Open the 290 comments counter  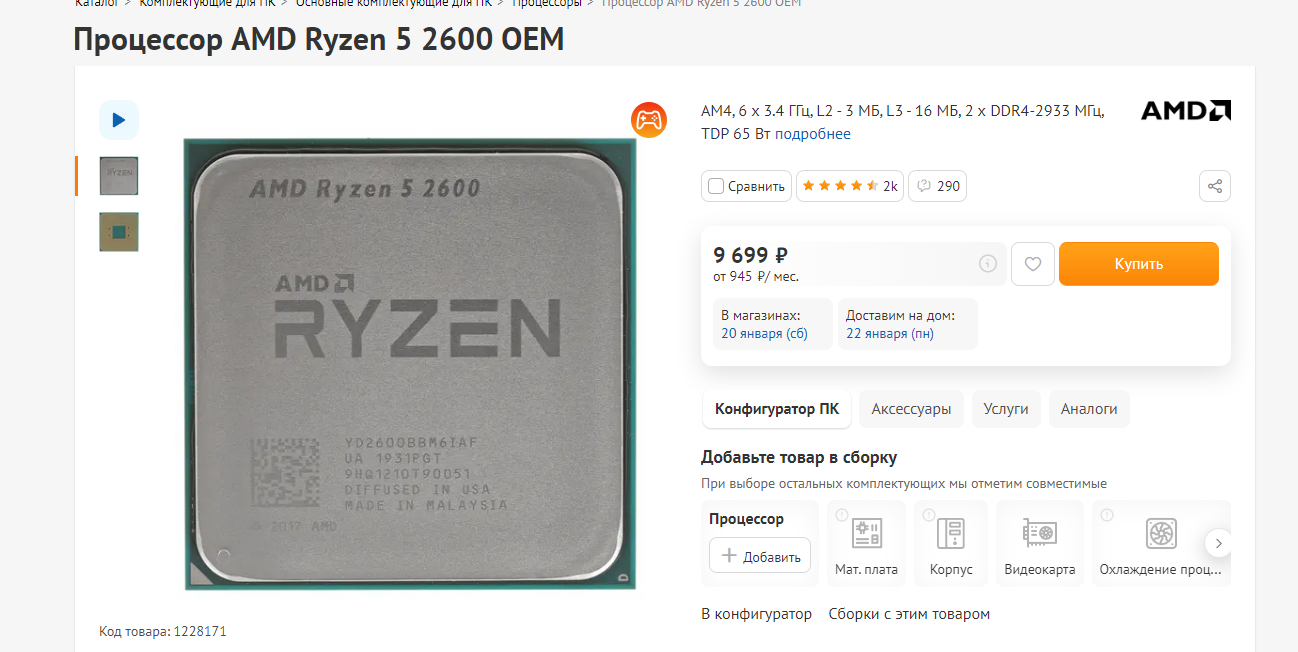938,186
